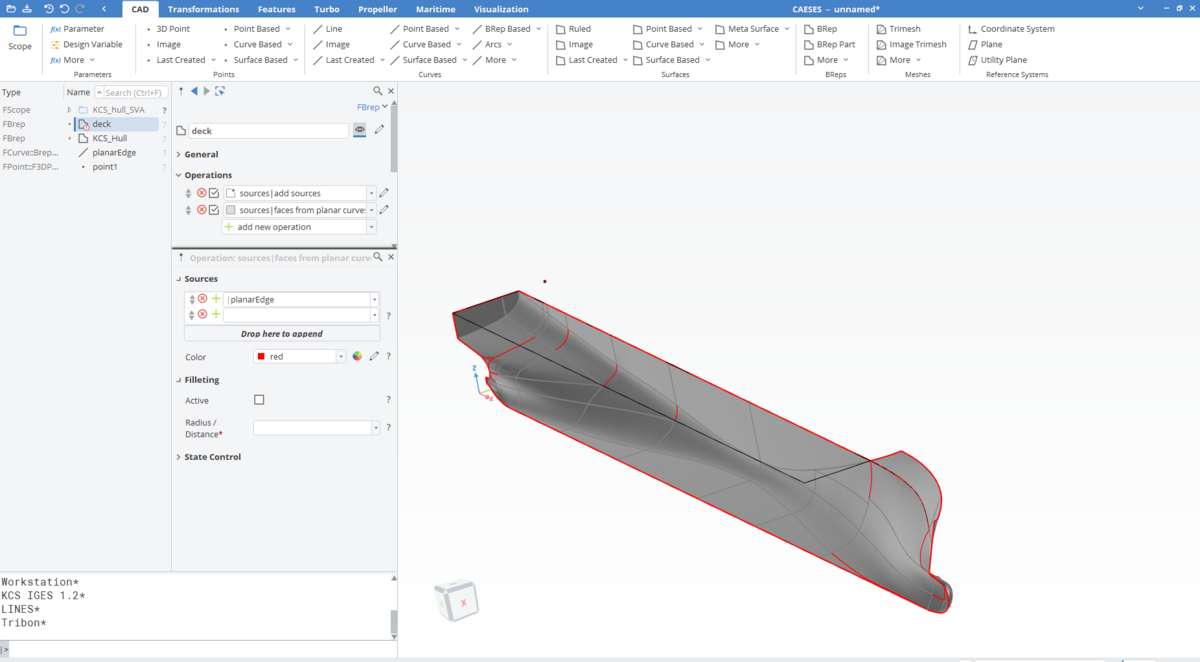Toggle visibility eye for deck
The height and width of the screenshot is (662, 1200).
pos(360,130)
